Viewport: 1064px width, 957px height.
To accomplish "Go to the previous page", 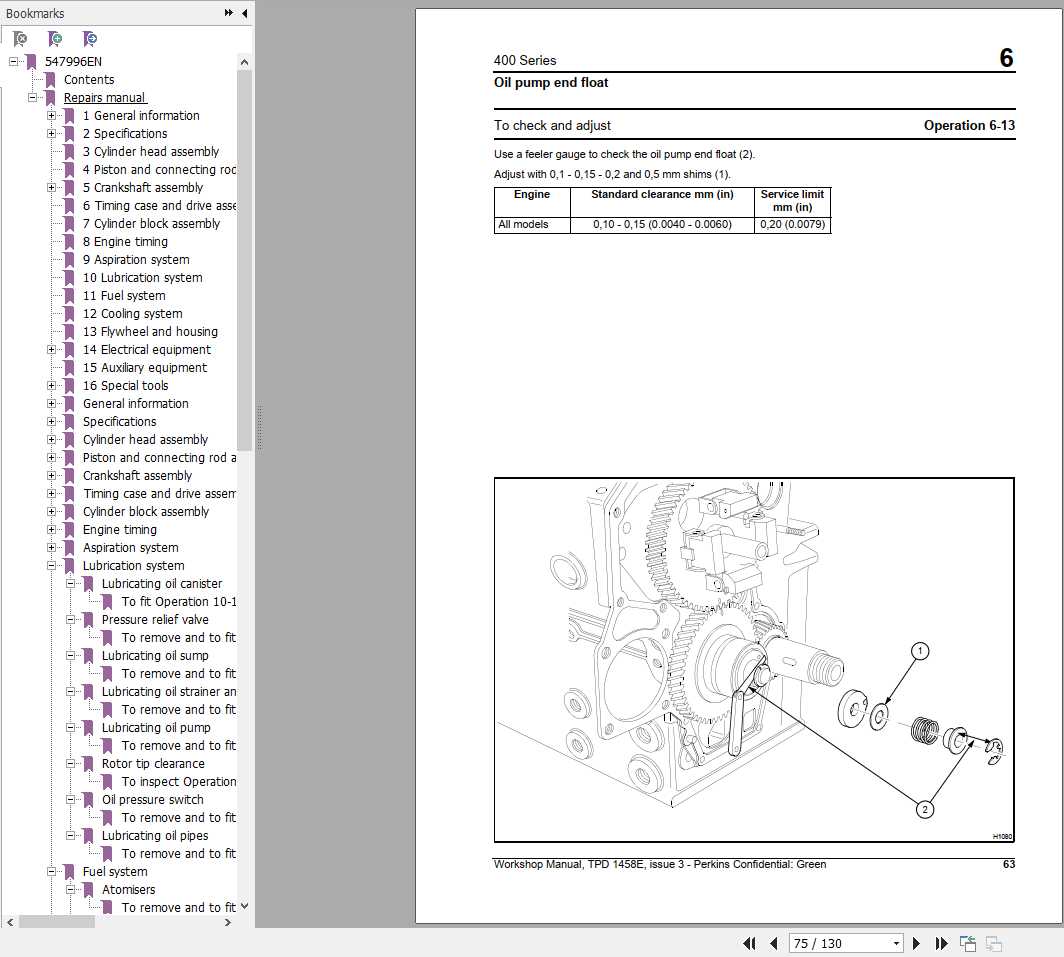I will coord(773,943).
